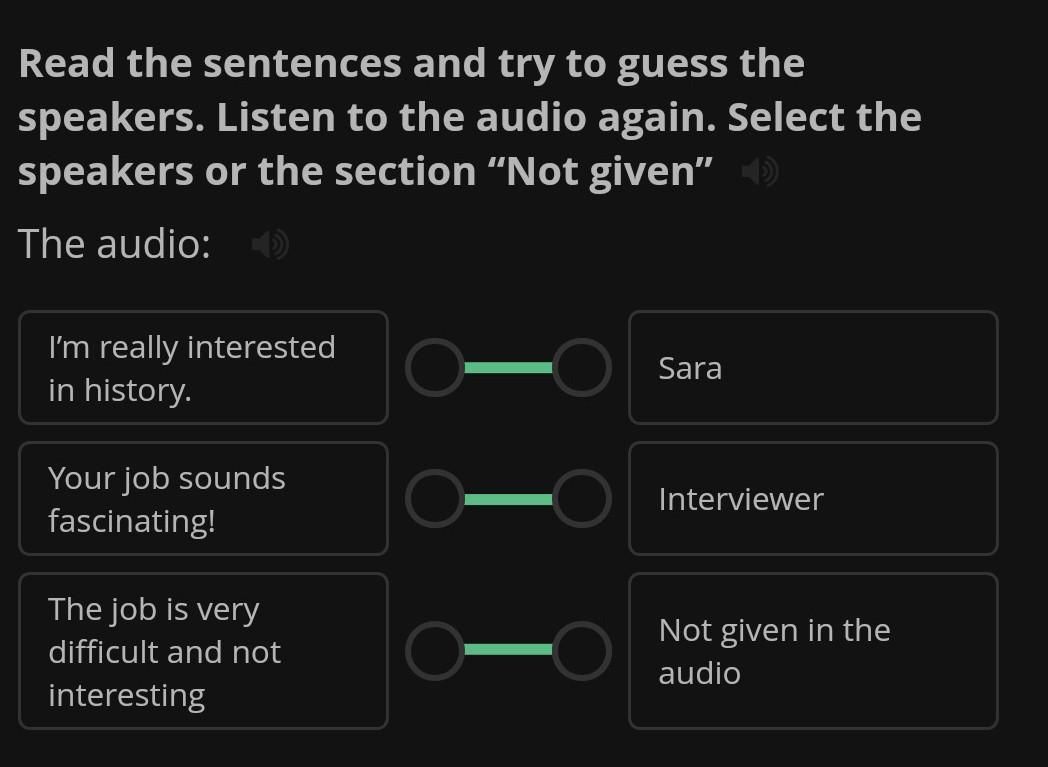Click the word 'Interviewer' text
This screenshot has height=767, width=1048.
[741, 499]
